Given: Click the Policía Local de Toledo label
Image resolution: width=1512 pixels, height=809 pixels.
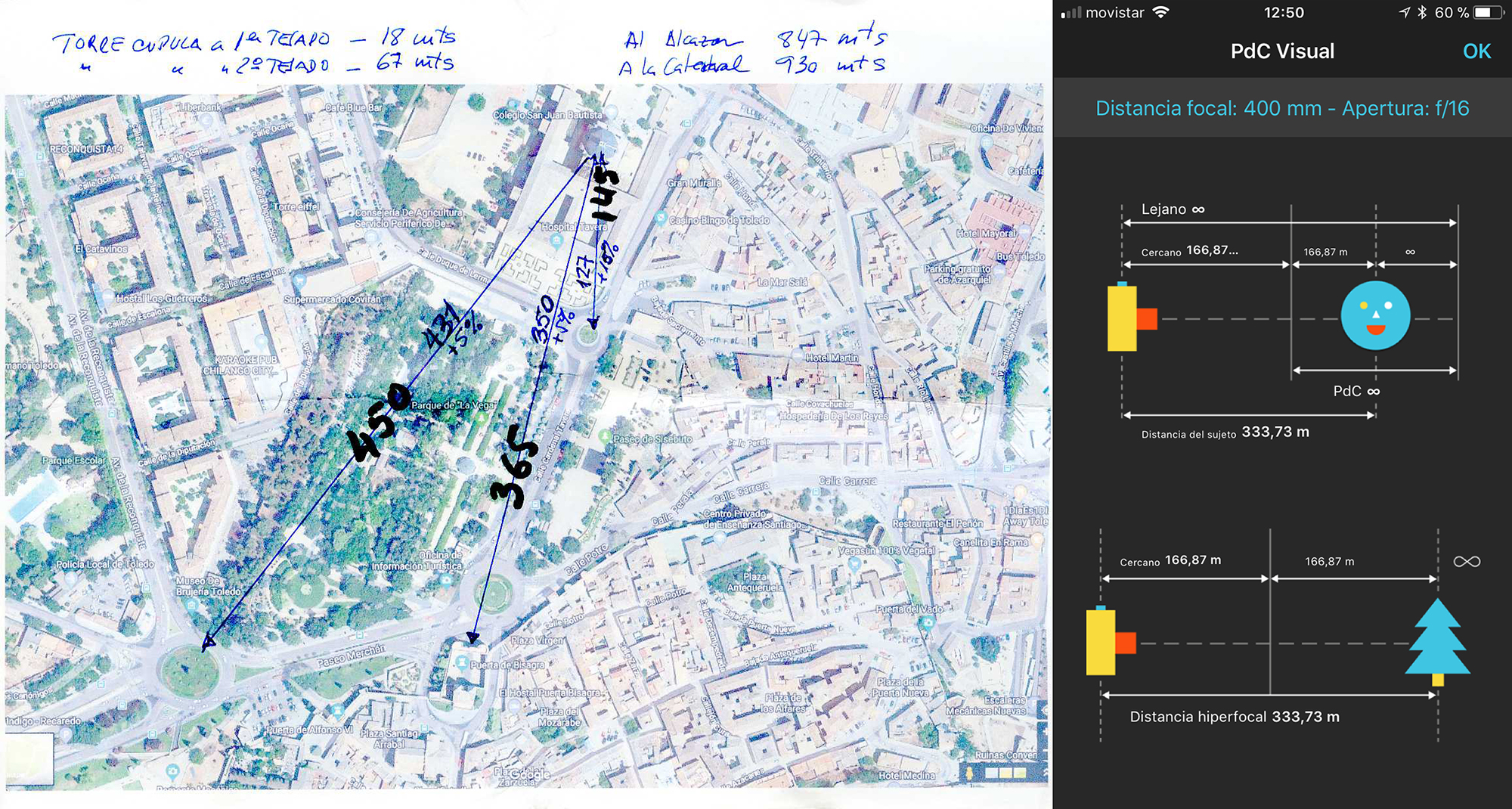Looking at the screenshot, I should [x=105, y=564].
